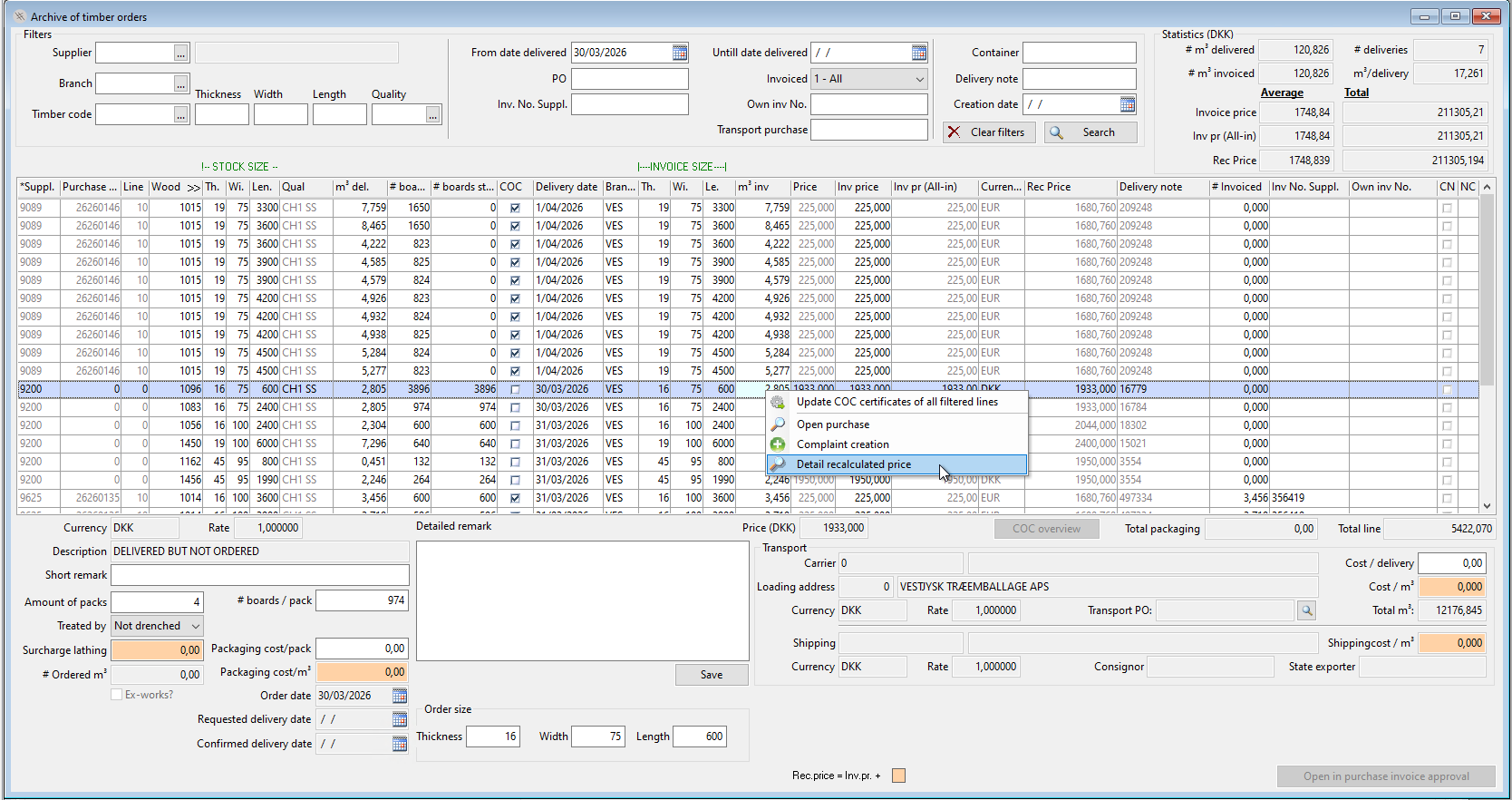Screen dimensions: 1512x800
Task: Choose Complaint creation from context menu
Action: coord(842,444)
